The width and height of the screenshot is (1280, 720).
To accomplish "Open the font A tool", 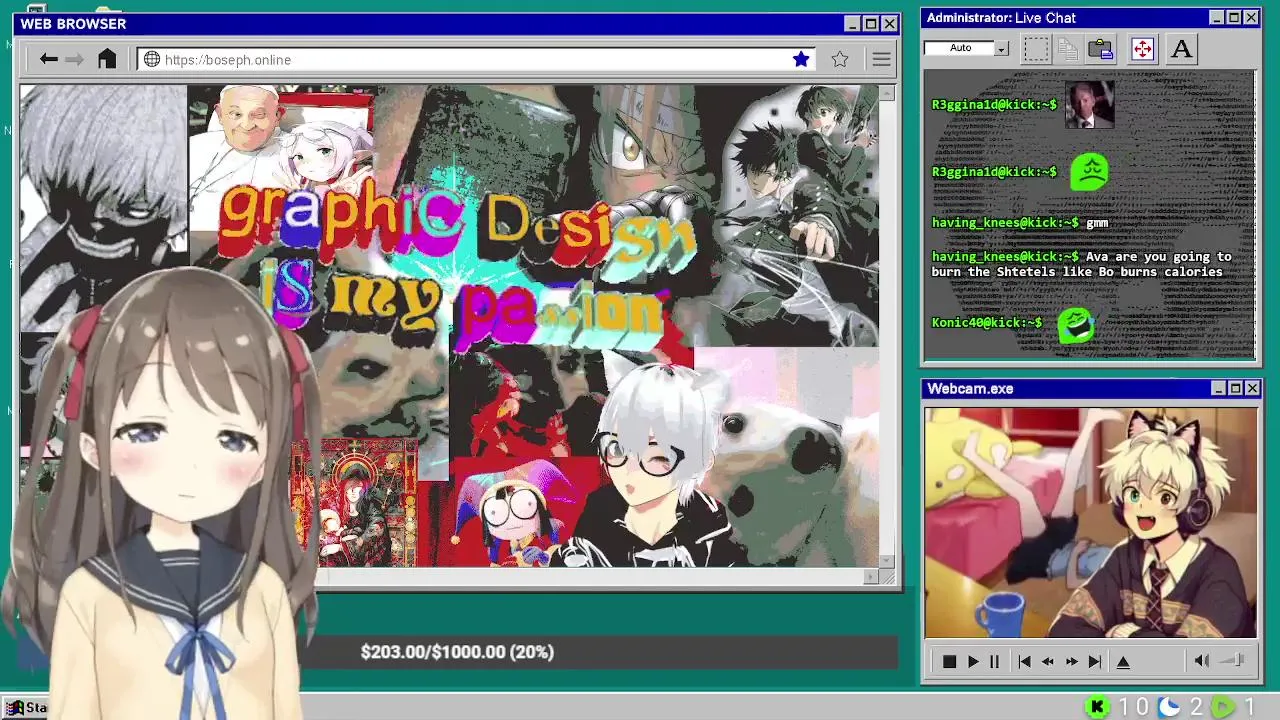I will point(1181,49).
